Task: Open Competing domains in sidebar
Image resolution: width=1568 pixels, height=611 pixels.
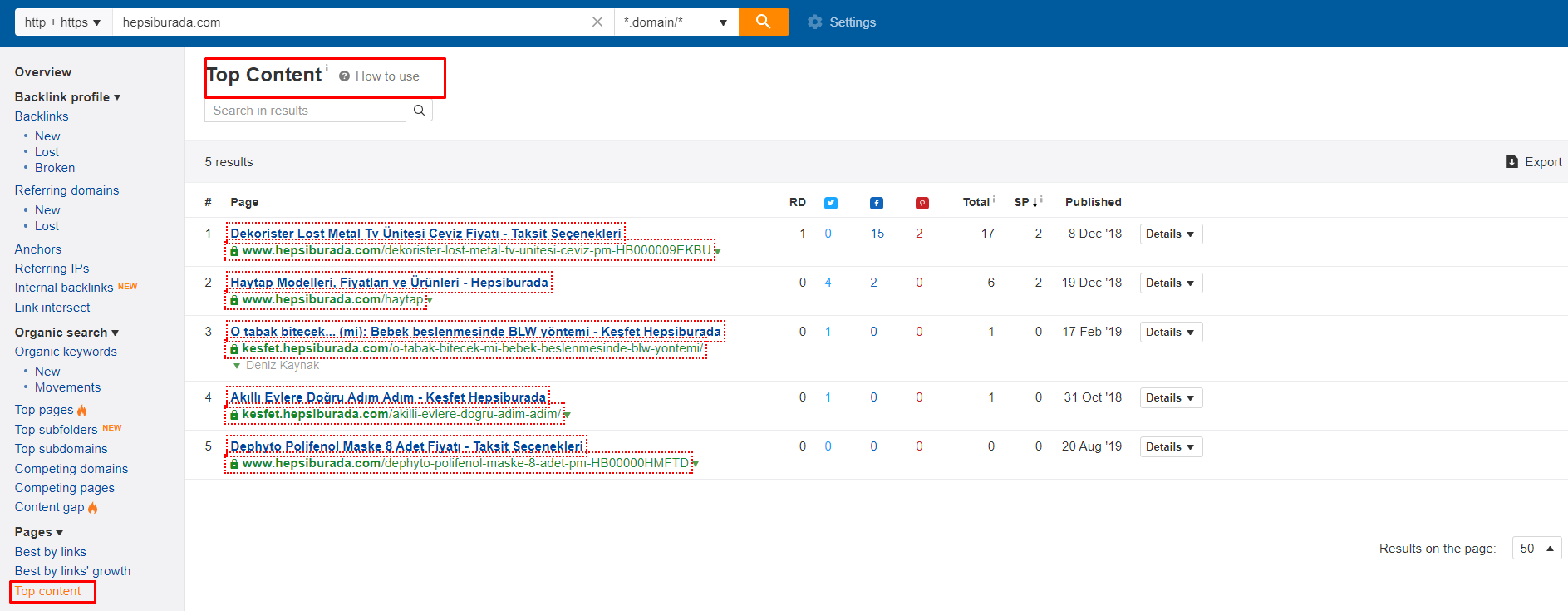Action: (x=71, y=469)
